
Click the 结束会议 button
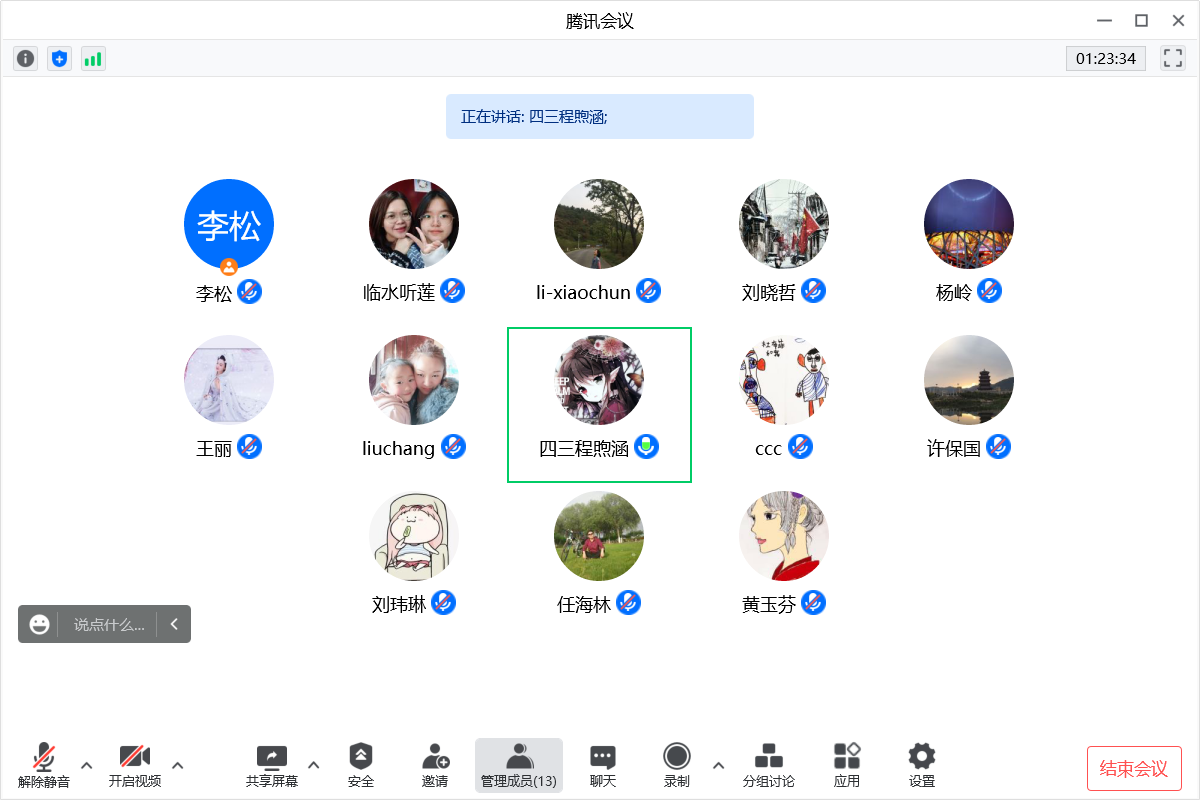coord(1134,769)
